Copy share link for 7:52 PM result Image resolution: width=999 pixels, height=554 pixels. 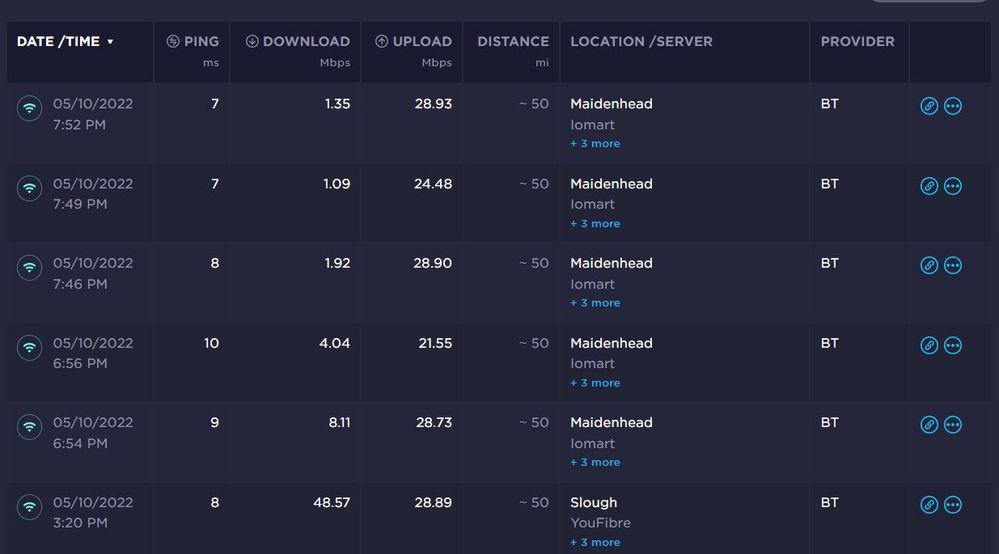tap(929, 106)
